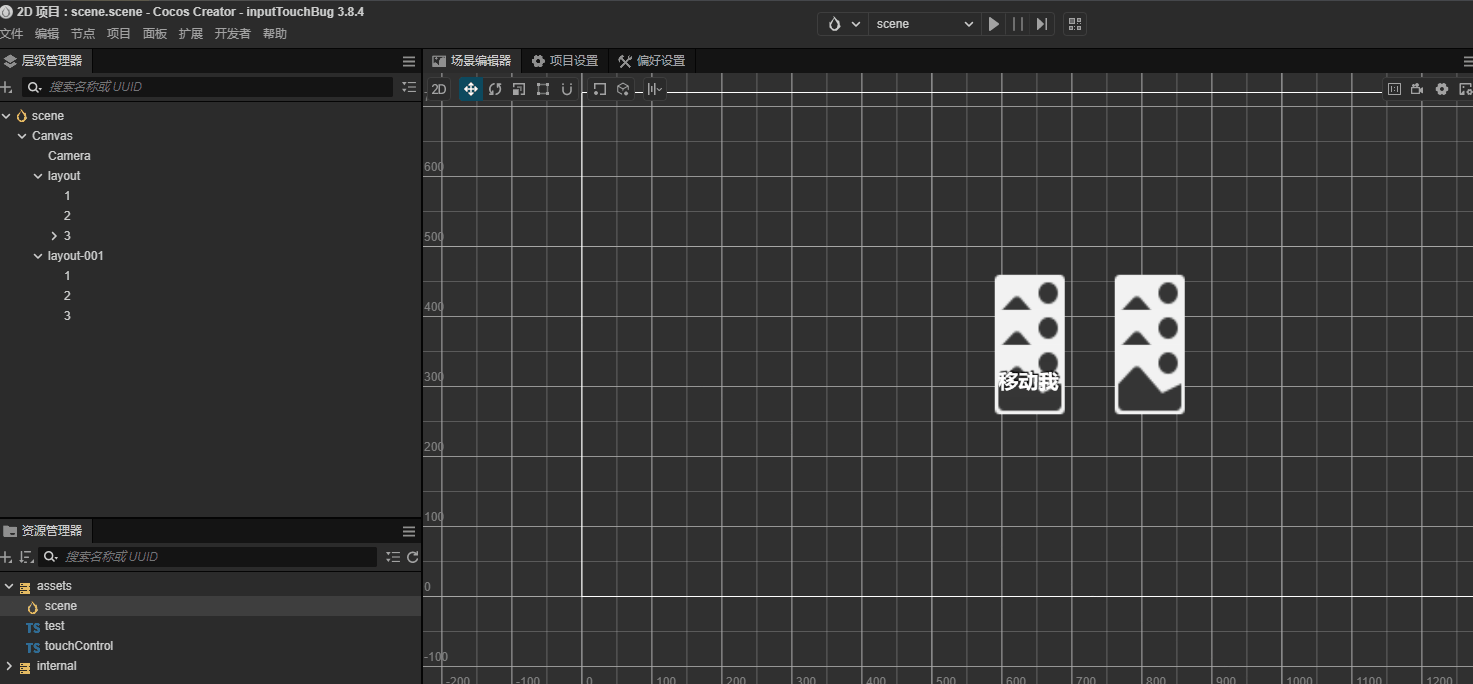This screenshot has width=1473, height=684.
Task: Switch to the 项目设置 tab
Action: [x=565, y=61]
